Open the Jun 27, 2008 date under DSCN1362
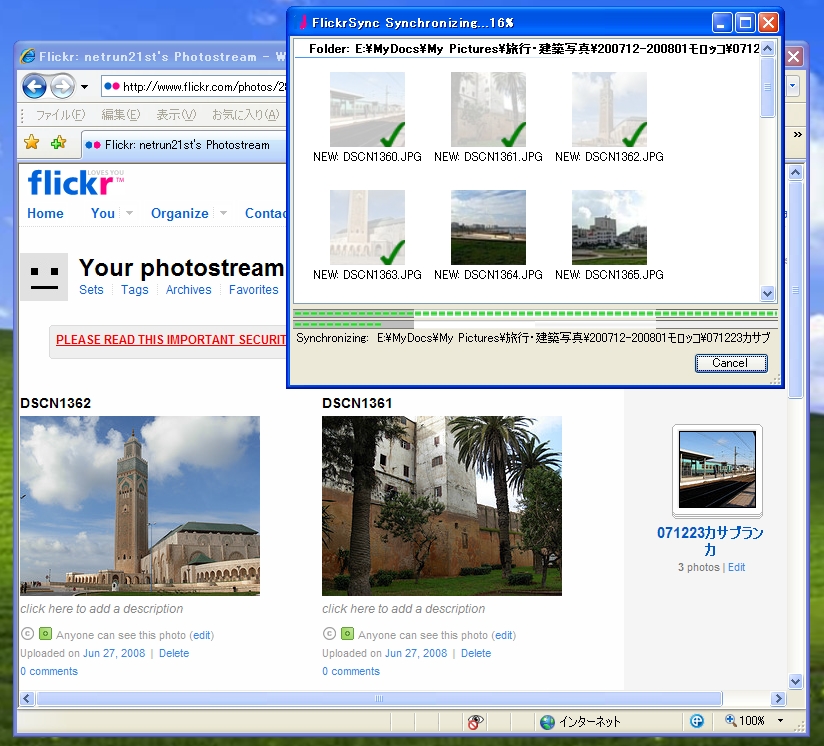 point(114,653)
